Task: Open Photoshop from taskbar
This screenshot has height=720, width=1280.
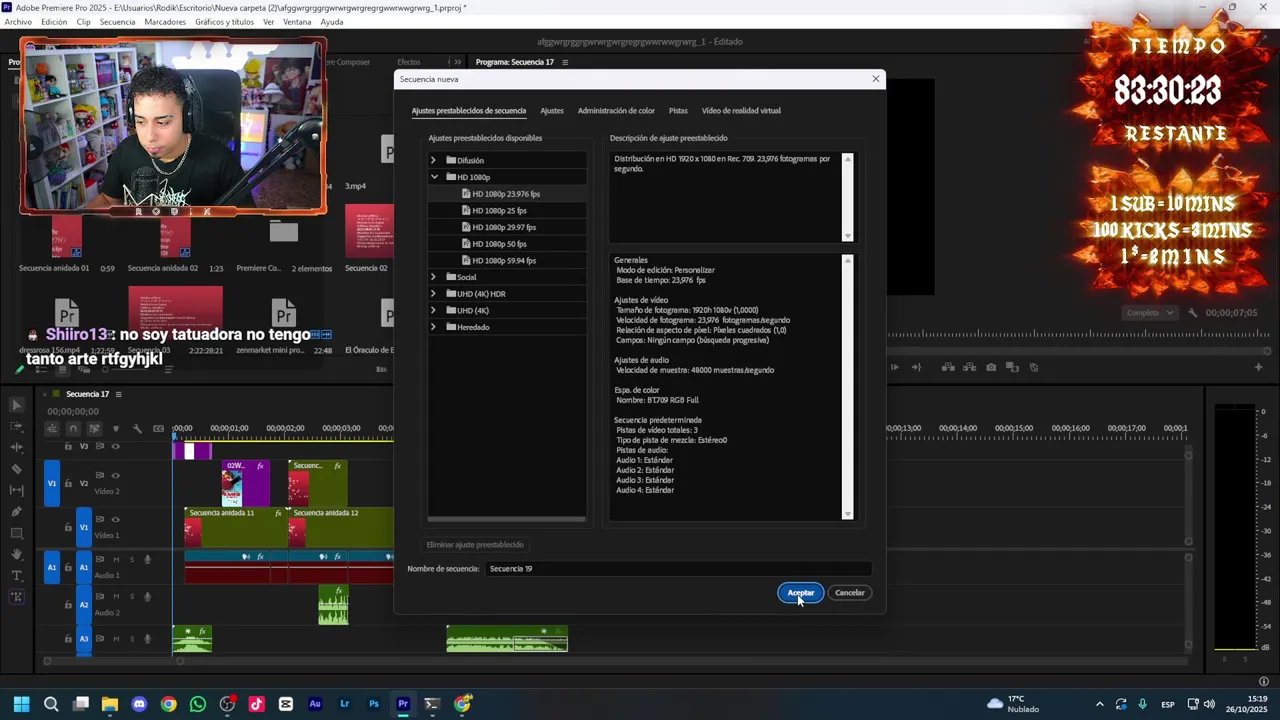Action: [374, 704]
